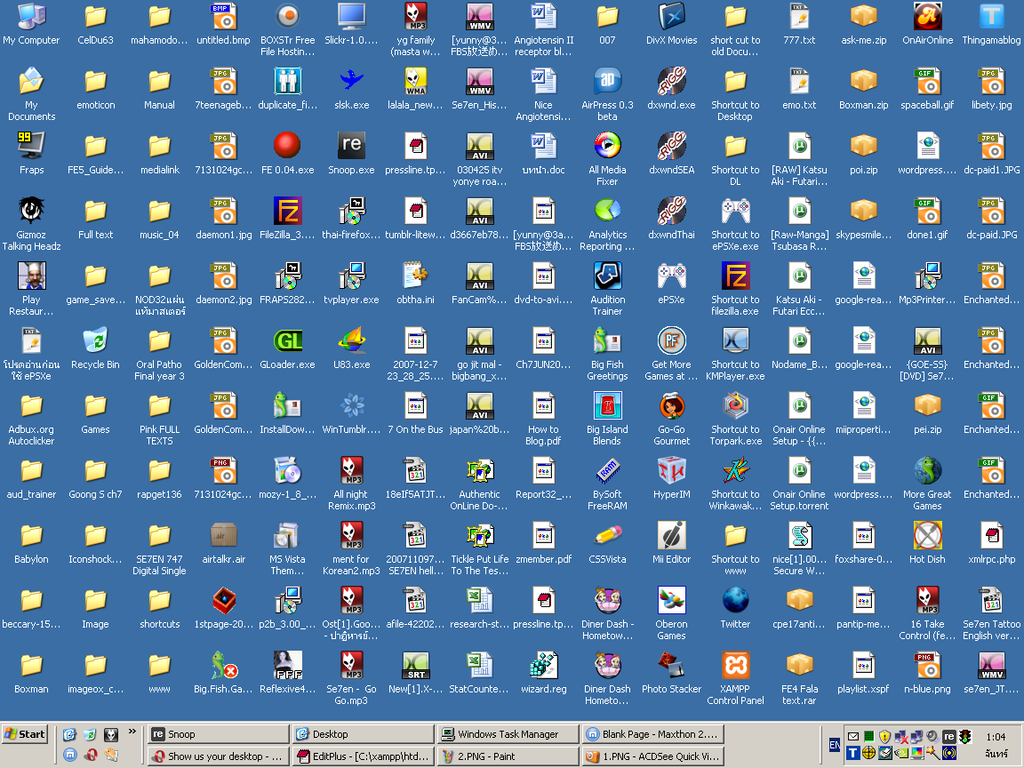The height and width of the screenshot is (768, 1024).
Task: Open the Fraps desktop icon
Action: click(31, 147)
